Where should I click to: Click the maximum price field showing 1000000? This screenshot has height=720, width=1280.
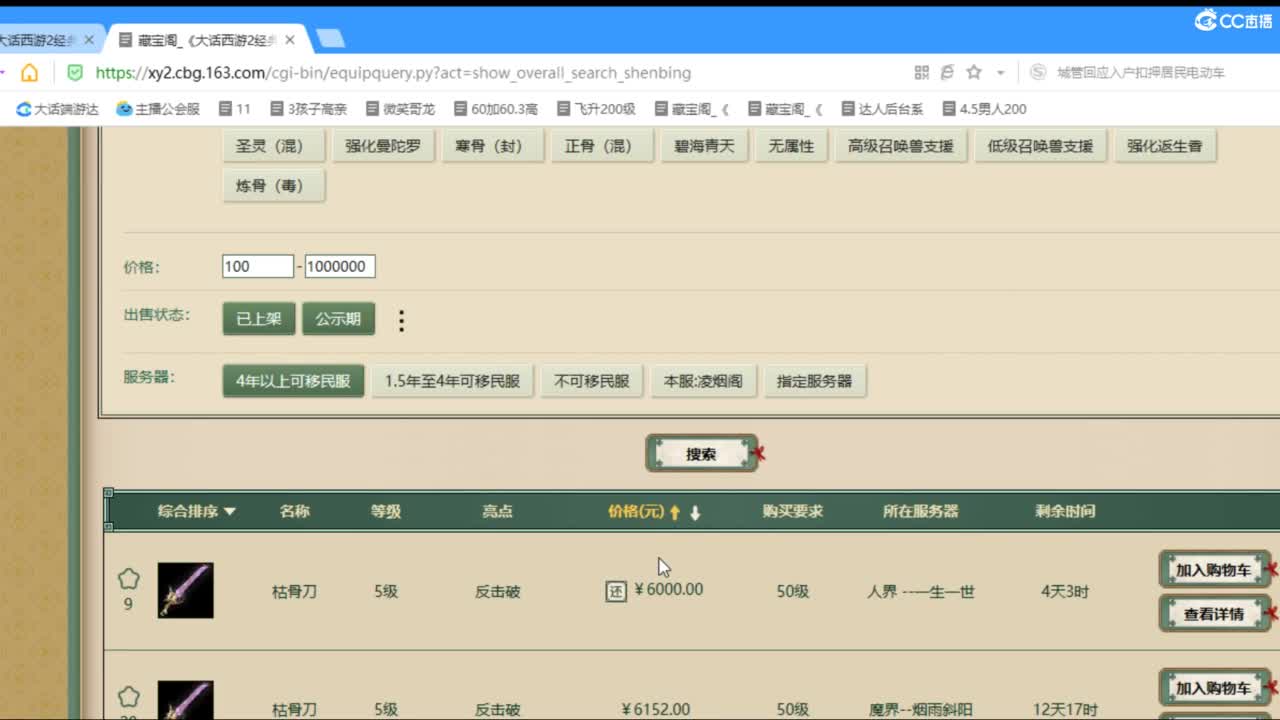click(x=340, y=266)
